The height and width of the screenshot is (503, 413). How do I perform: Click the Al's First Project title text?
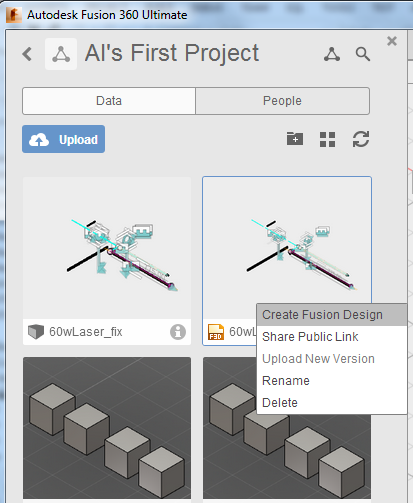(x=172, y=53)
